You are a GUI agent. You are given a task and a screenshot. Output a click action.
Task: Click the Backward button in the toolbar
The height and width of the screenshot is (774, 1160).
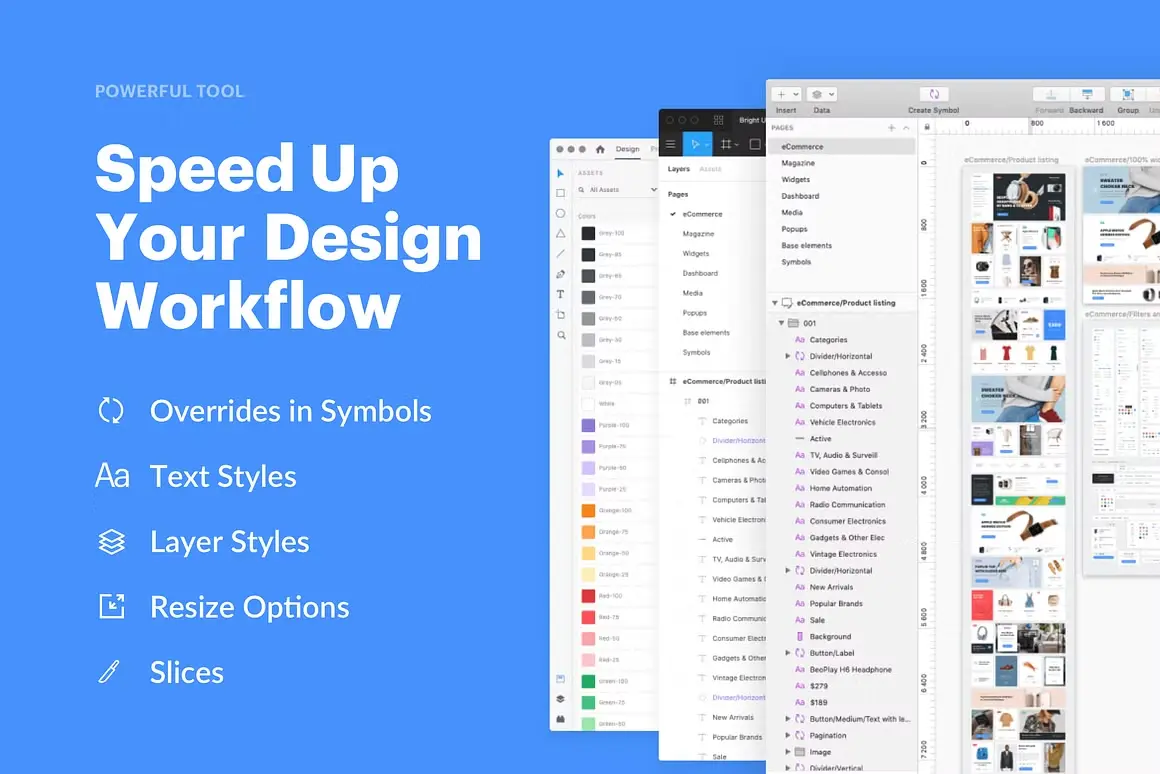[1087, 94]
